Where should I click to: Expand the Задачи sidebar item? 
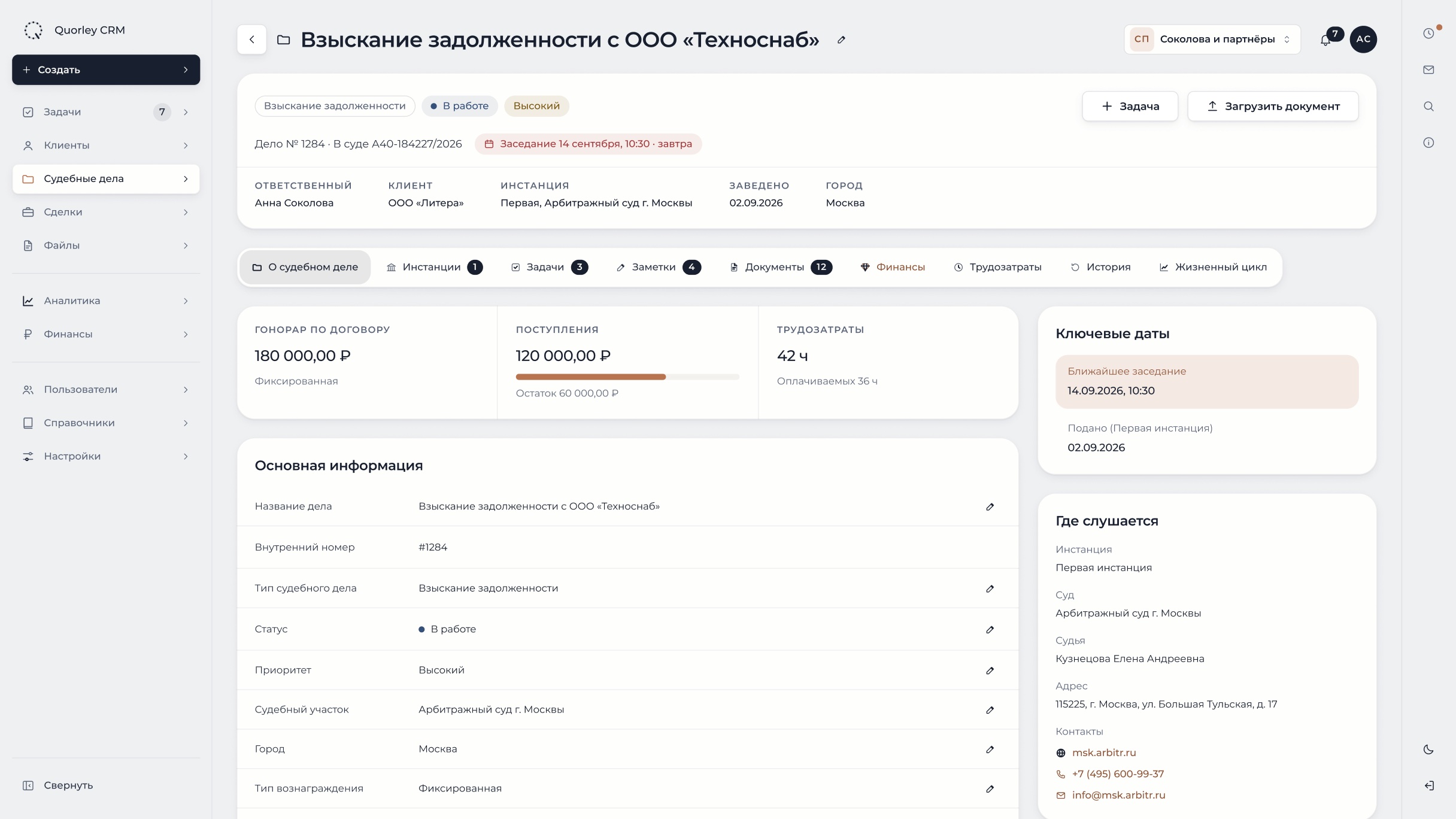[186, 112]
